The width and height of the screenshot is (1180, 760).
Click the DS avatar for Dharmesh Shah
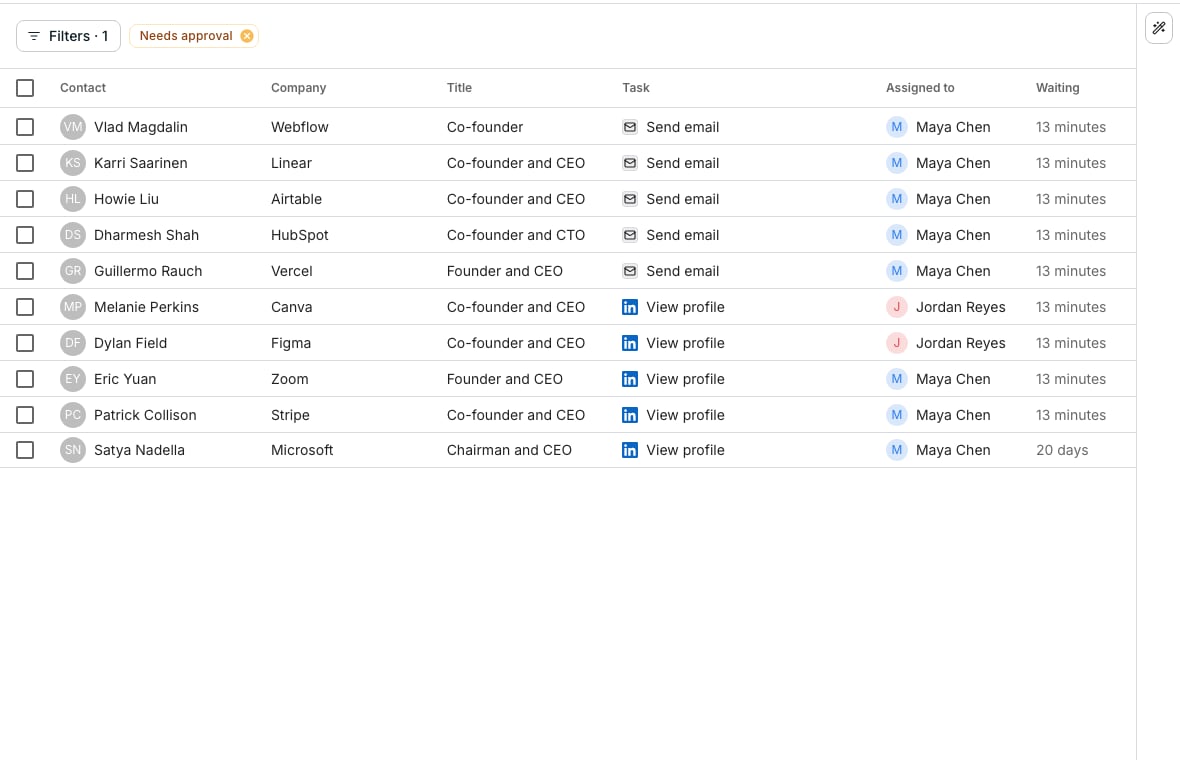coord(73,236)
